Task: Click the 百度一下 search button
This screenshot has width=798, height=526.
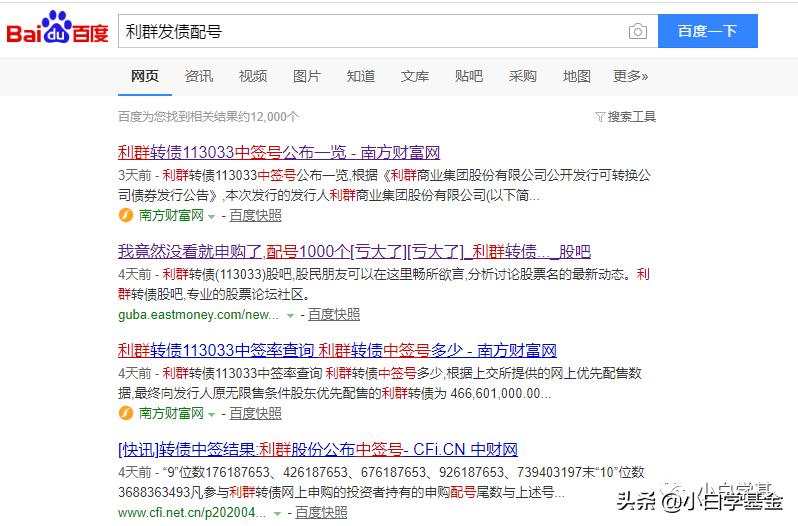Action: (x=707, y=31)
